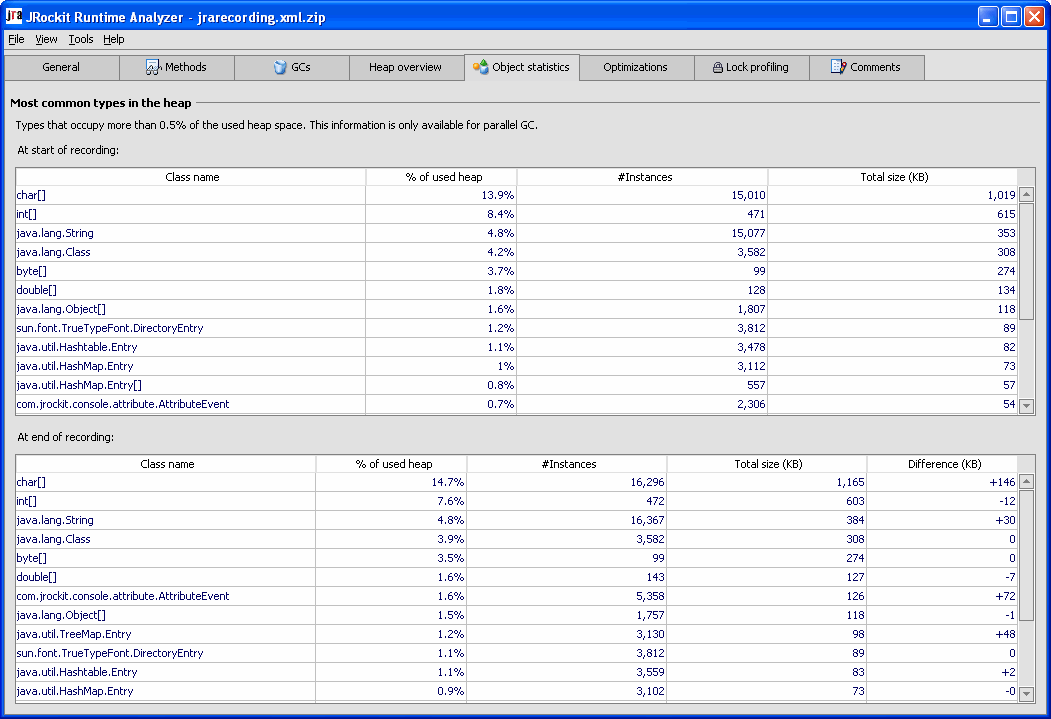Sort end table by Total size (KB)
This screenshot has height=719, width=1051.
(x=767, y=464)
